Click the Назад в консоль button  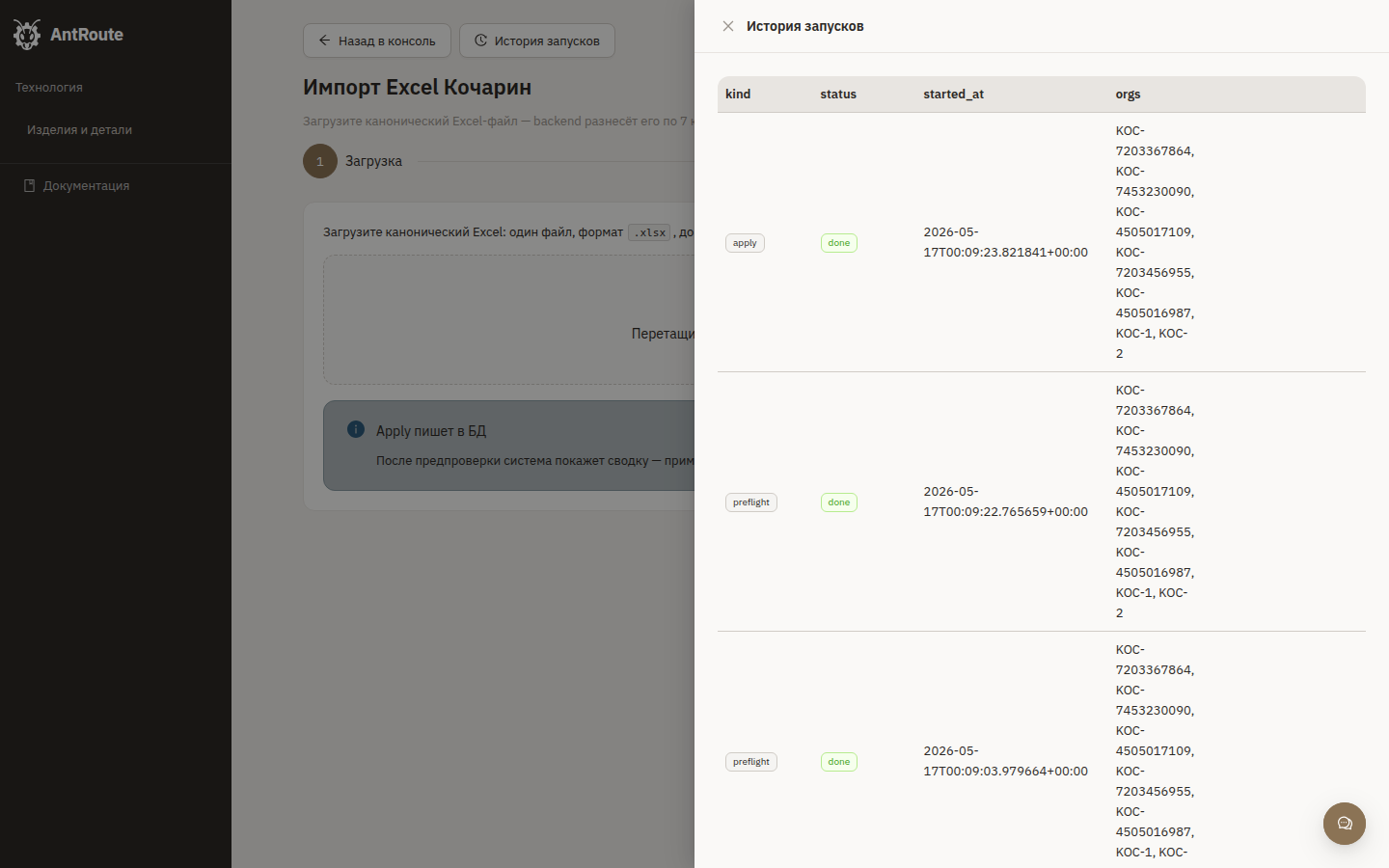point(377,41)
